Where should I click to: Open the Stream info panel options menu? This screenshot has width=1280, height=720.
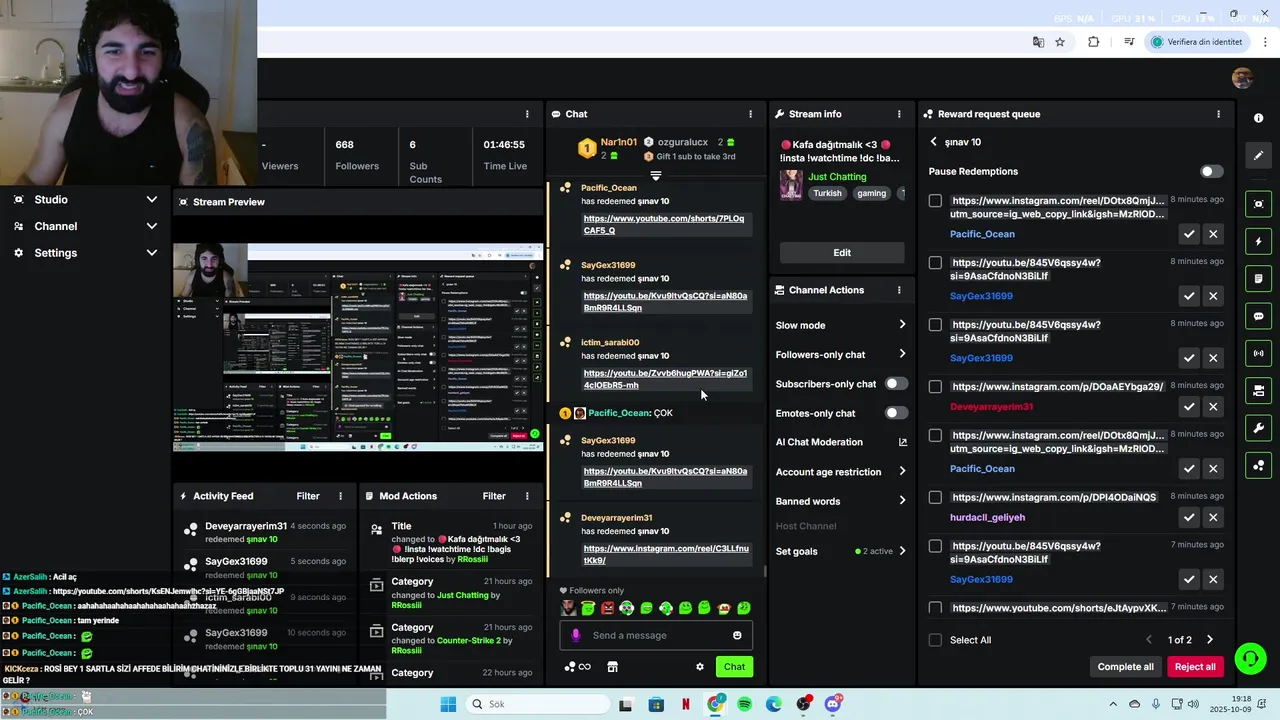point(899,114)
